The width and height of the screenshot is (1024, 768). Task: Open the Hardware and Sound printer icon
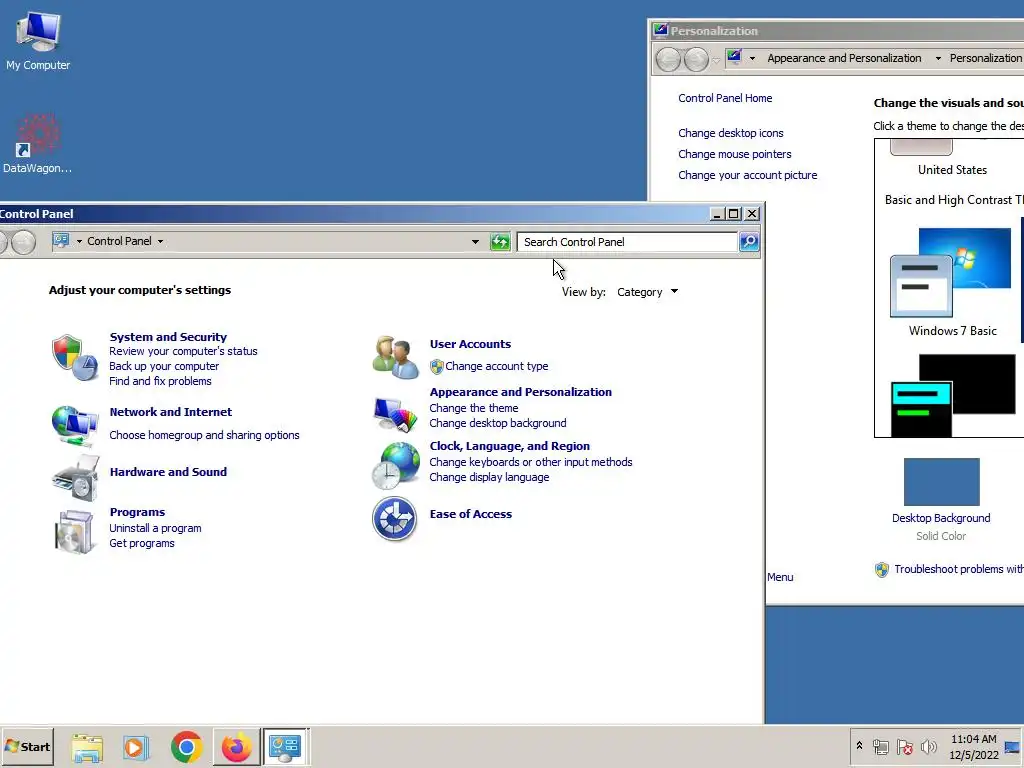74,479
